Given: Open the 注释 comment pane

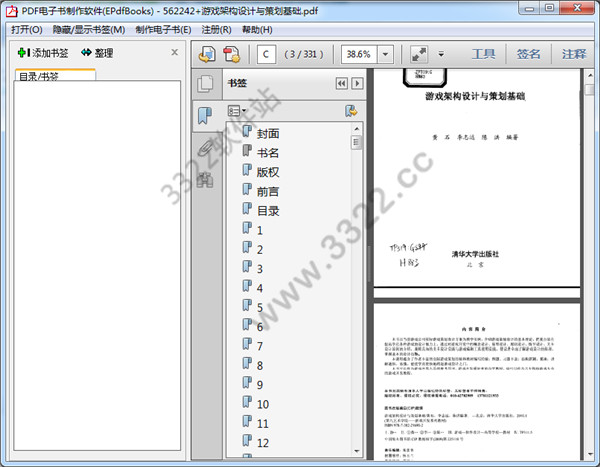Looking at the screenshot, I should click(x=574, y=54).
